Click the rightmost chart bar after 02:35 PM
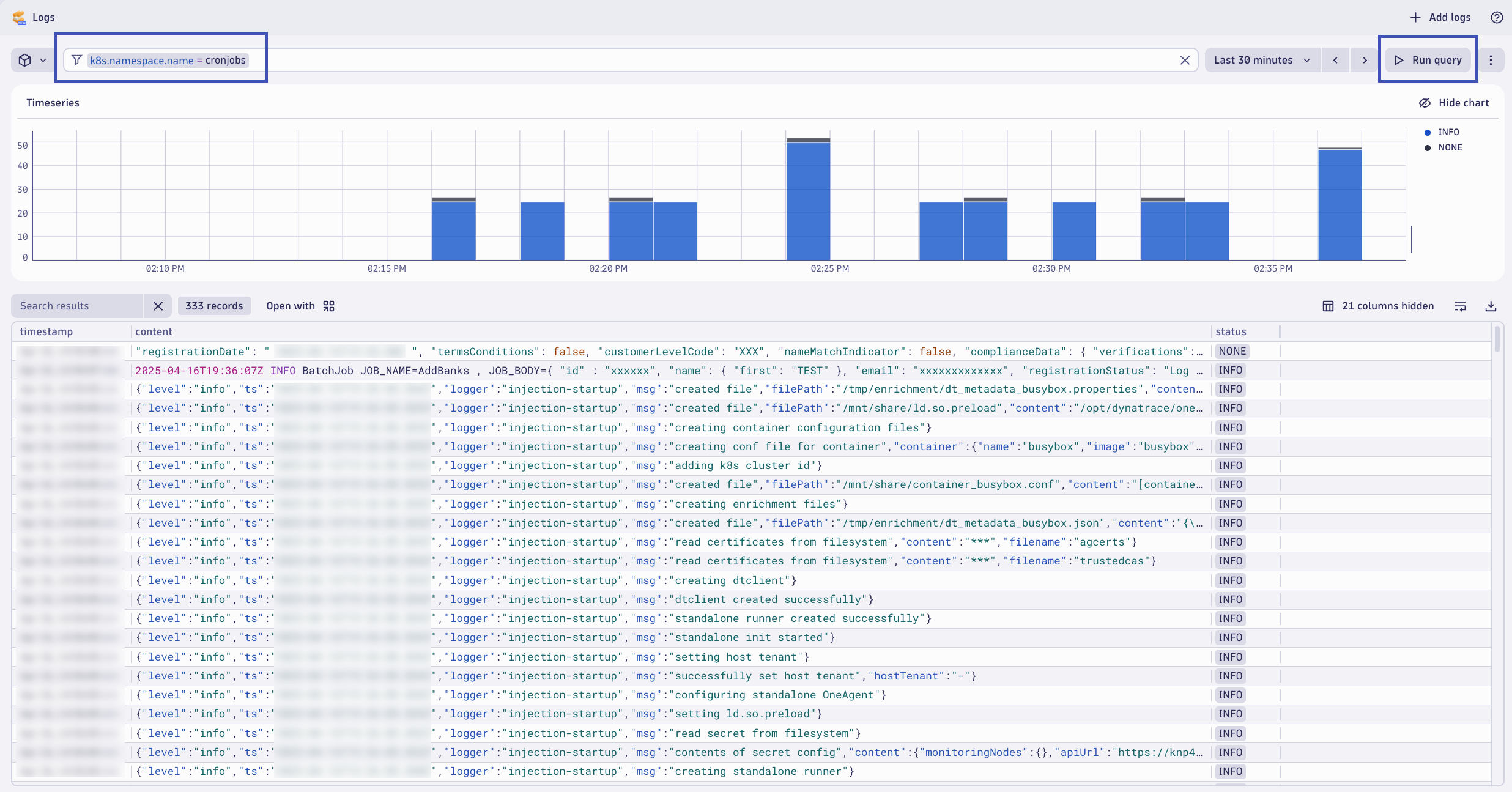The image size is (1512, 792). point(1340,204)
